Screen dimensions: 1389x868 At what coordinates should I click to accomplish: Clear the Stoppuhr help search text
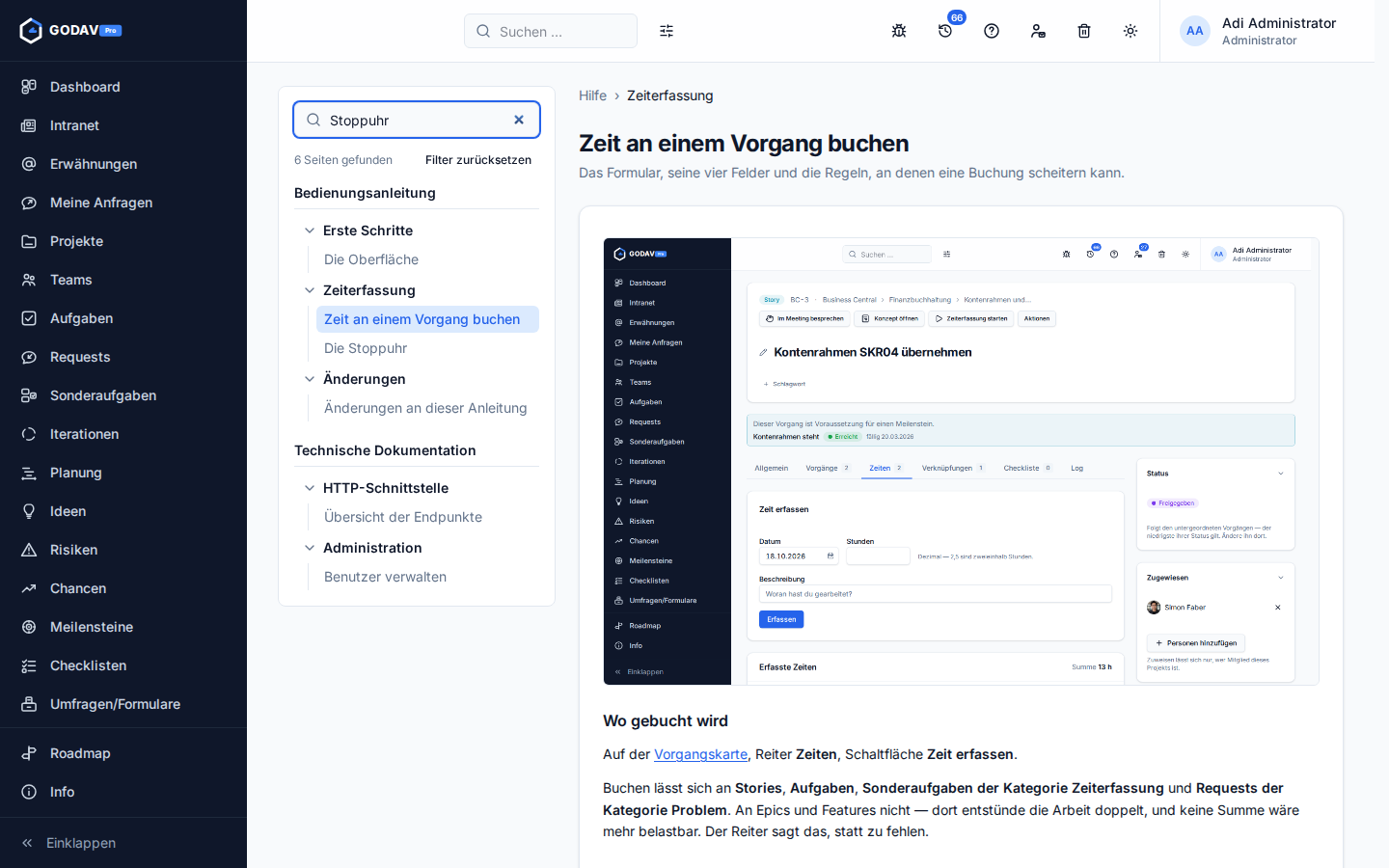[x=519, y=120]
